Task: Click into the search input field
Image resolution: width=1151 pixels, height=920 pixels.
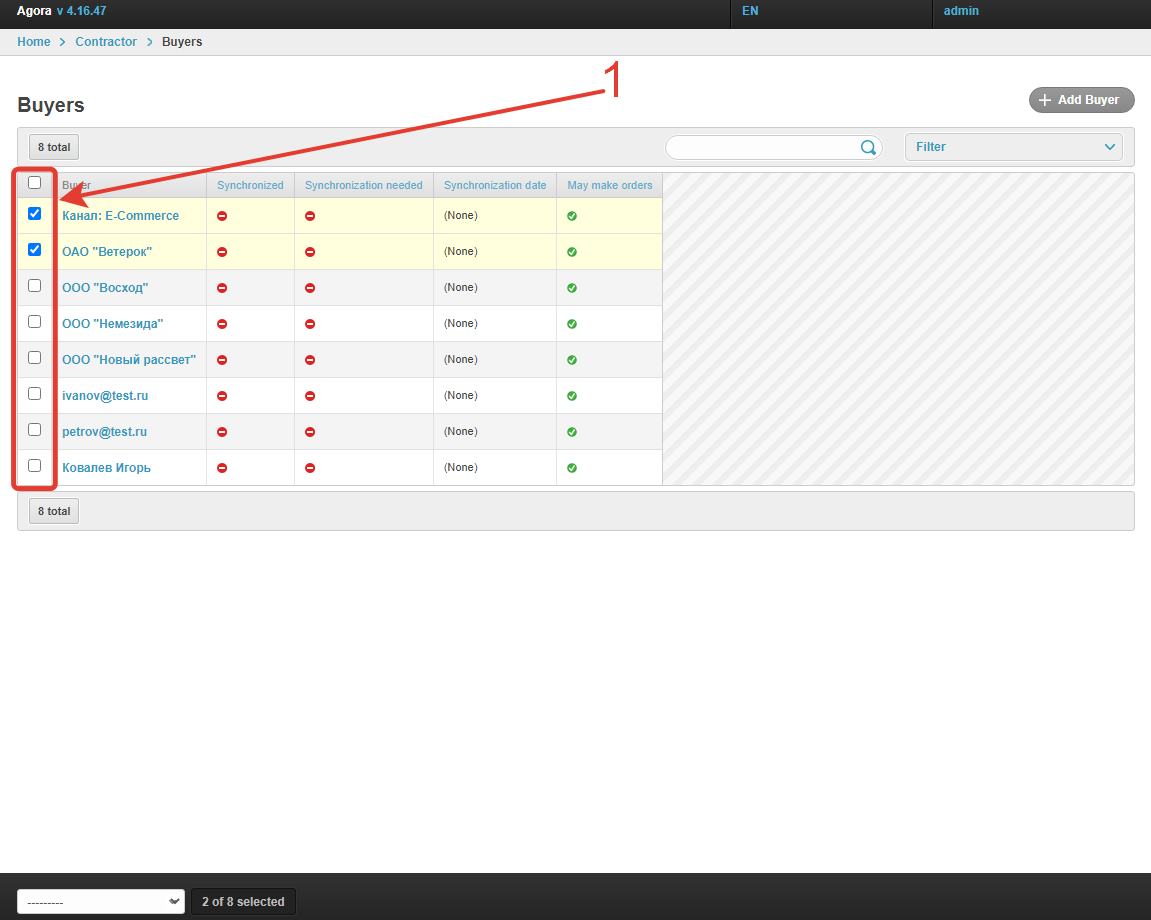Action: click(x=760, y=148)
